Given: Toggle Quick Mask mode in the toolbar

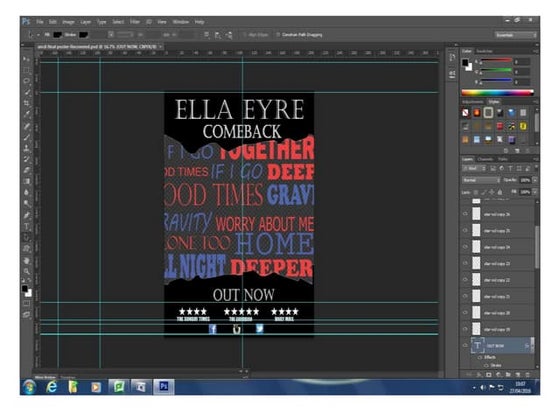Looking at the screenshot, I should pyautogui.click(x=26, y=304).
